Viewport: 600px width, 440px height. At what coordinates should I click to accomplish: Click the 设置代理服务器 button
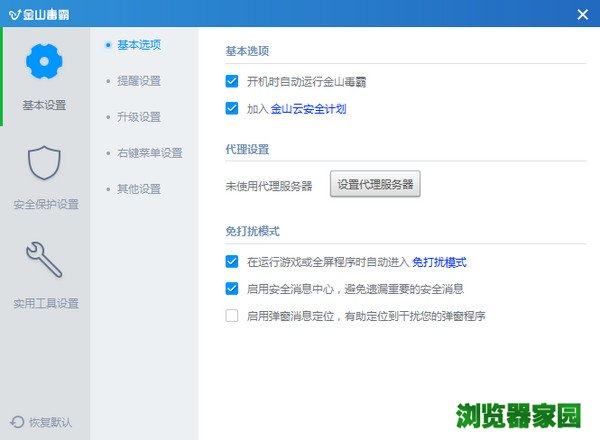(x=375, y=184)
